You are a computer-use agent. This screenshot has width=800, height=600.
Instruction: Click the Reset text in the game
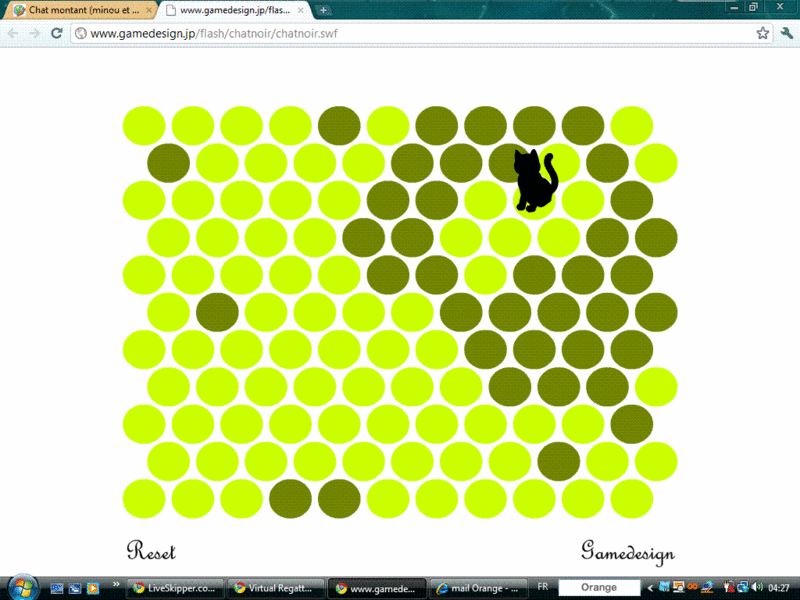(x=151, y=551)
